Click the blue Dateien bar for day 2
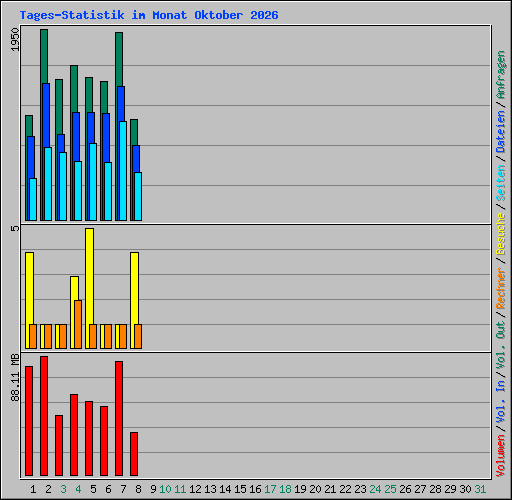512x500 pixels. click(46, 115)
